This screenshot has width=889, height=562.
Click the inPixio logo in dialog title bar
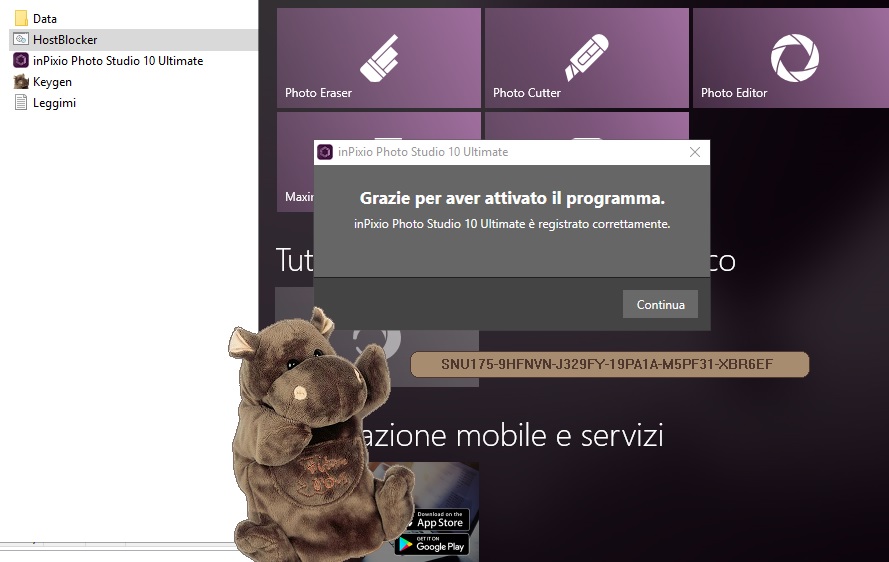click(325, 152)
